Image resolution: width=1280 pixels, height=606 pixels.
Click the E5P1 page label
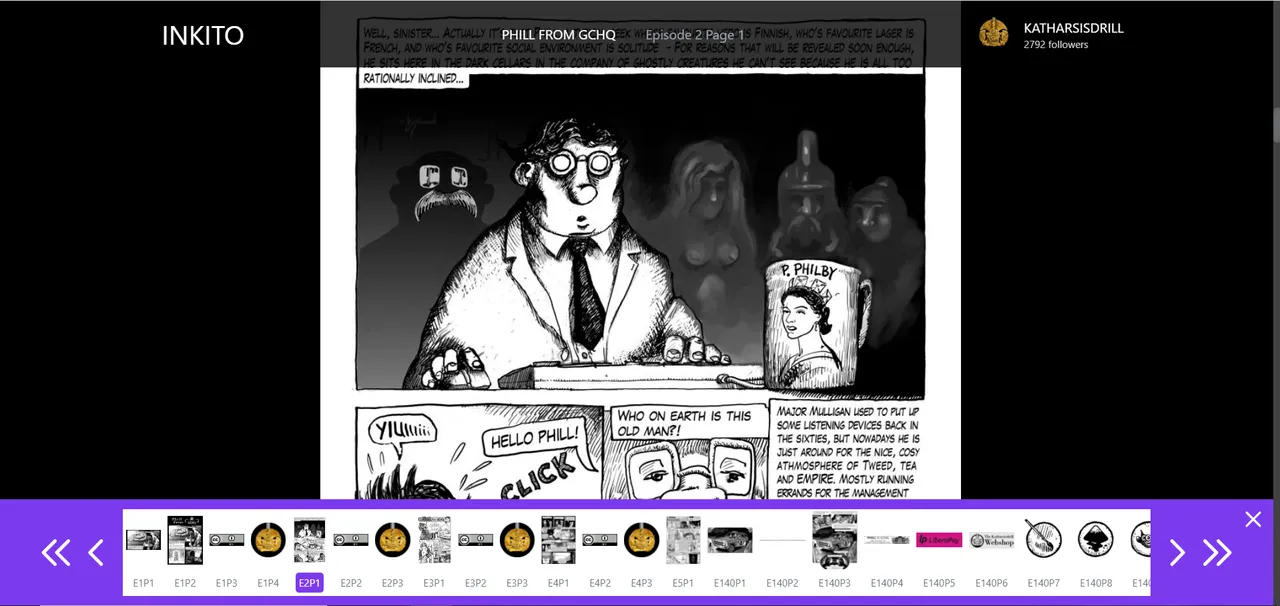[x=683, y=583]
